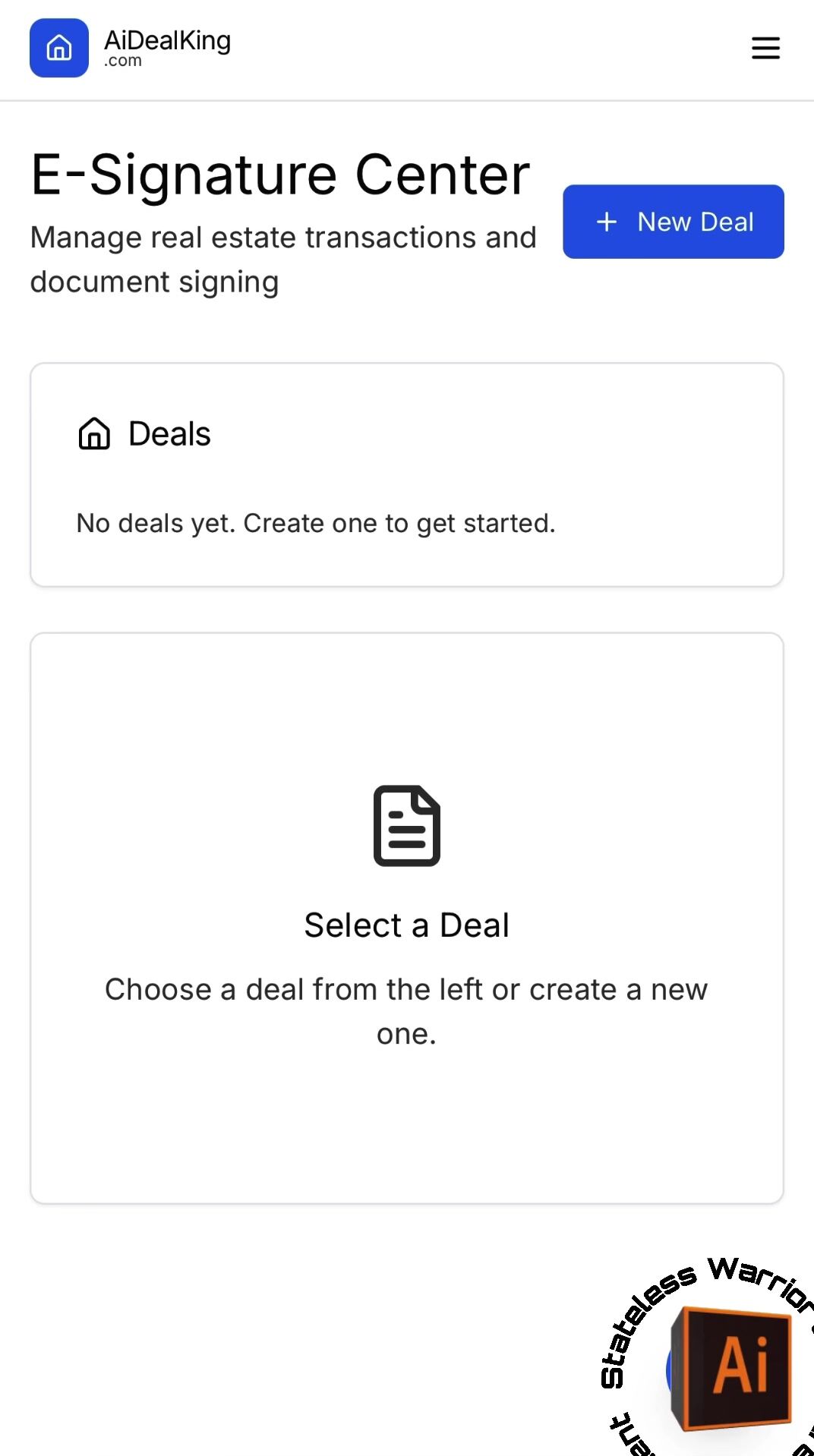The image size is (814, 1456).
Task: Click the AiDealKing brand name
Action: click(167, 40)
